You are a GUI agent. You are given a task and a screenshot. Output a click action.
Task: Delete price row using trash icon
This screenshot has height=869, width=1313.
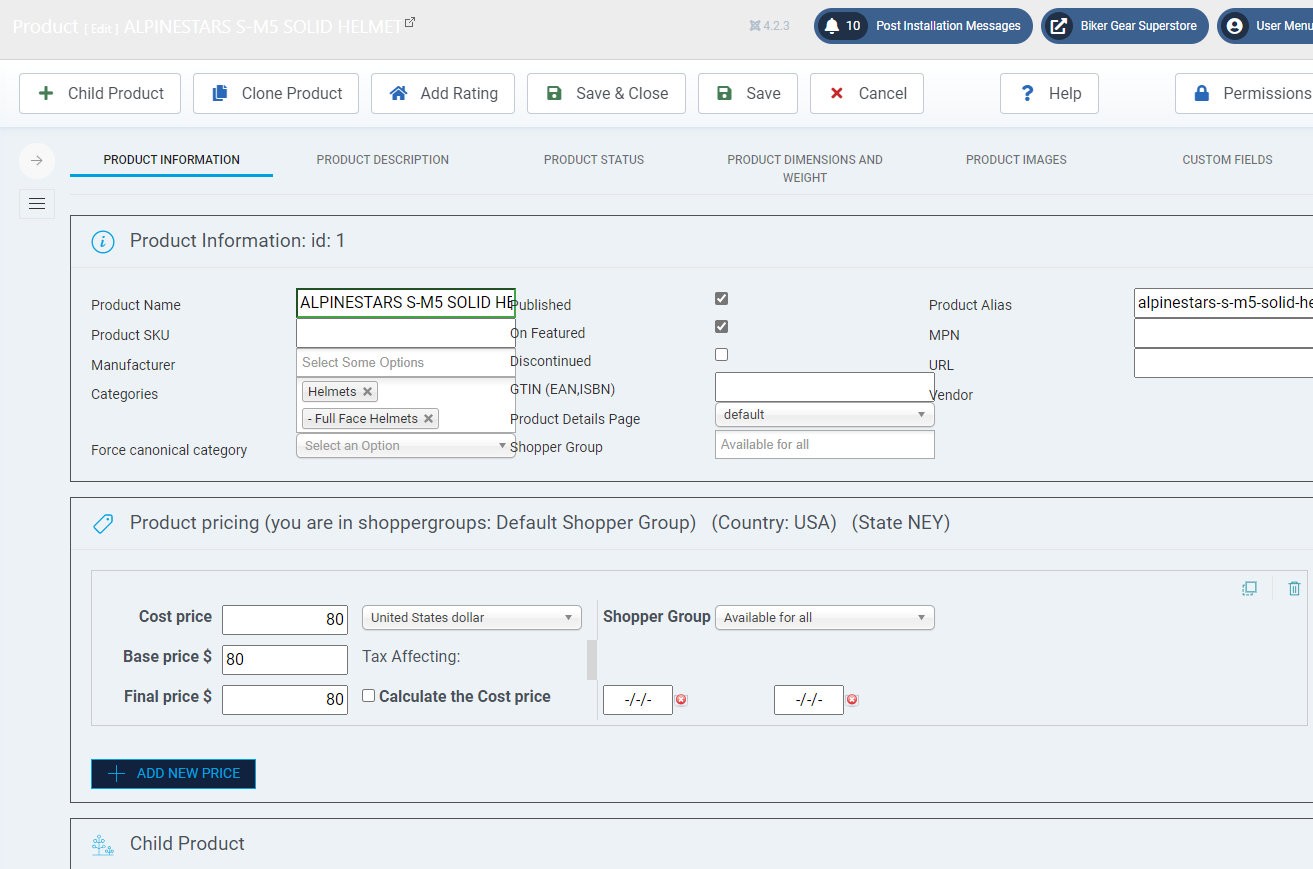click(1294, 589)
